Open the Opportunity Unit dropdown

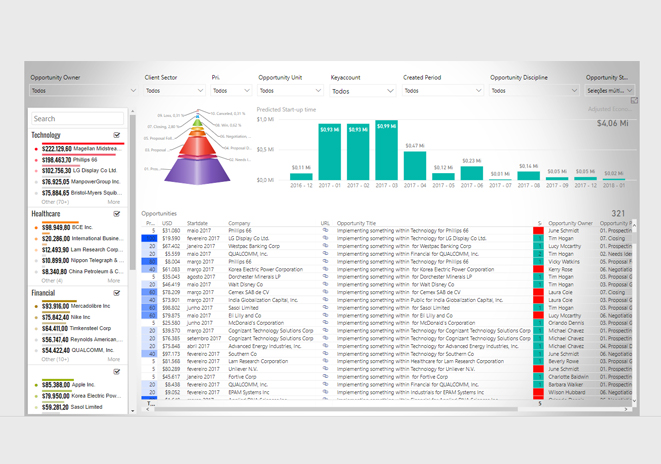pyautogui.click(x=290, y=90)
